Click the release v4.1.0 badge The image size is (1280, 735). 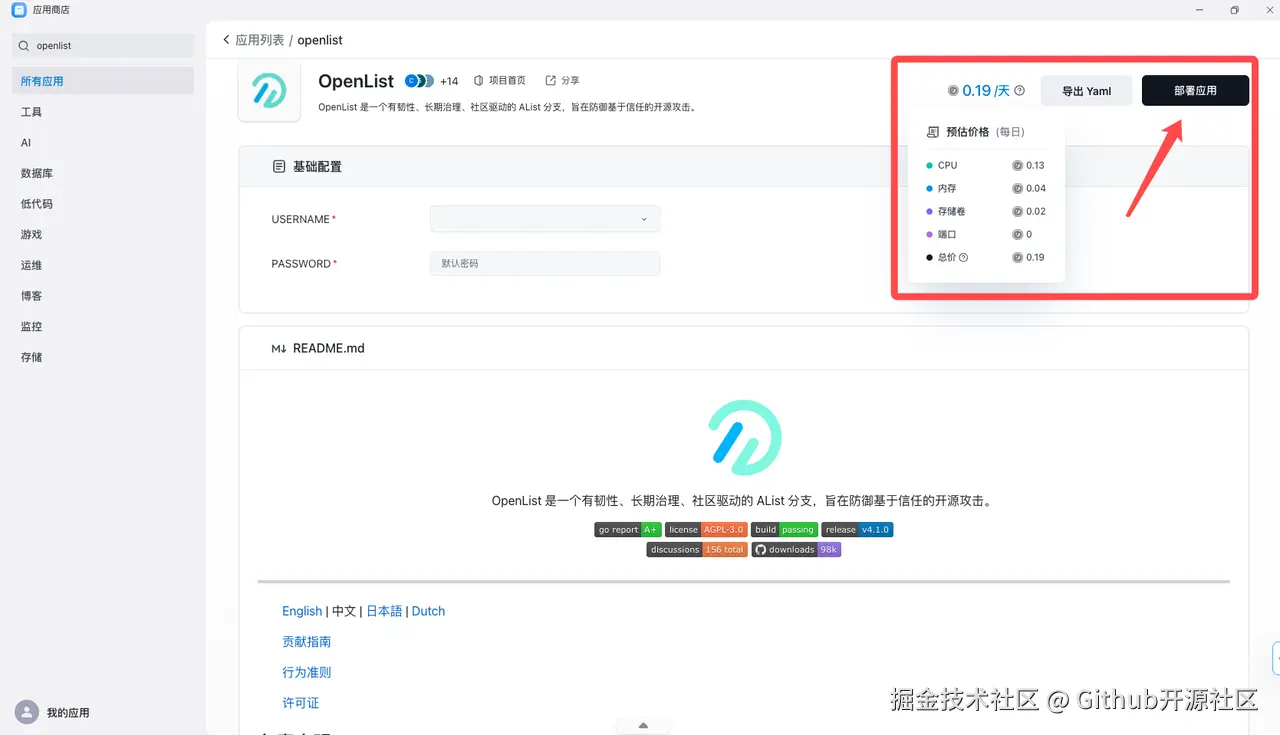pyautogui.click(x=857, y=530)
